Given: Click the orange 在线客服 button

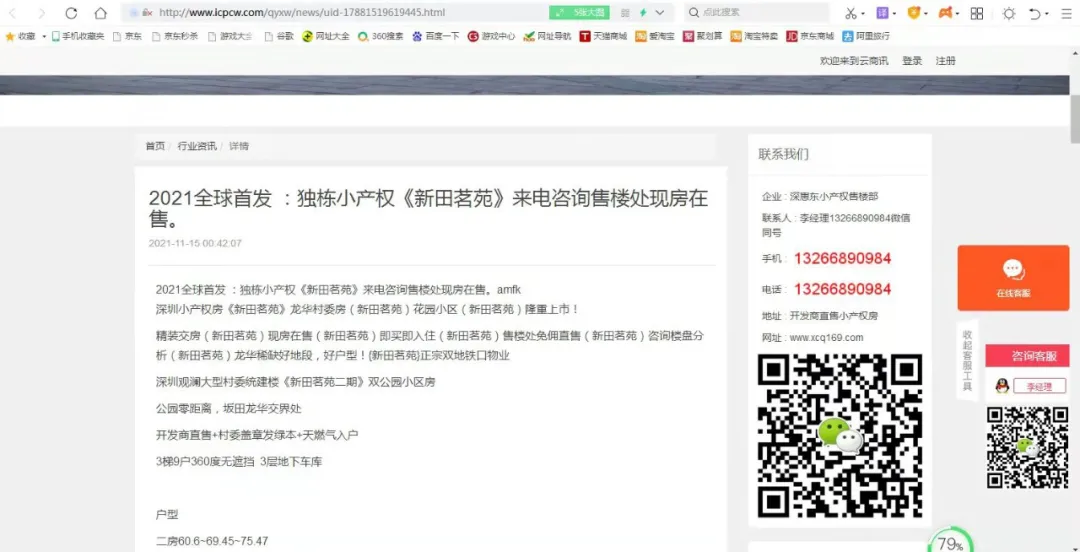Looking at the screenshot, I should pyautogui.click(x=1012, y=277).
